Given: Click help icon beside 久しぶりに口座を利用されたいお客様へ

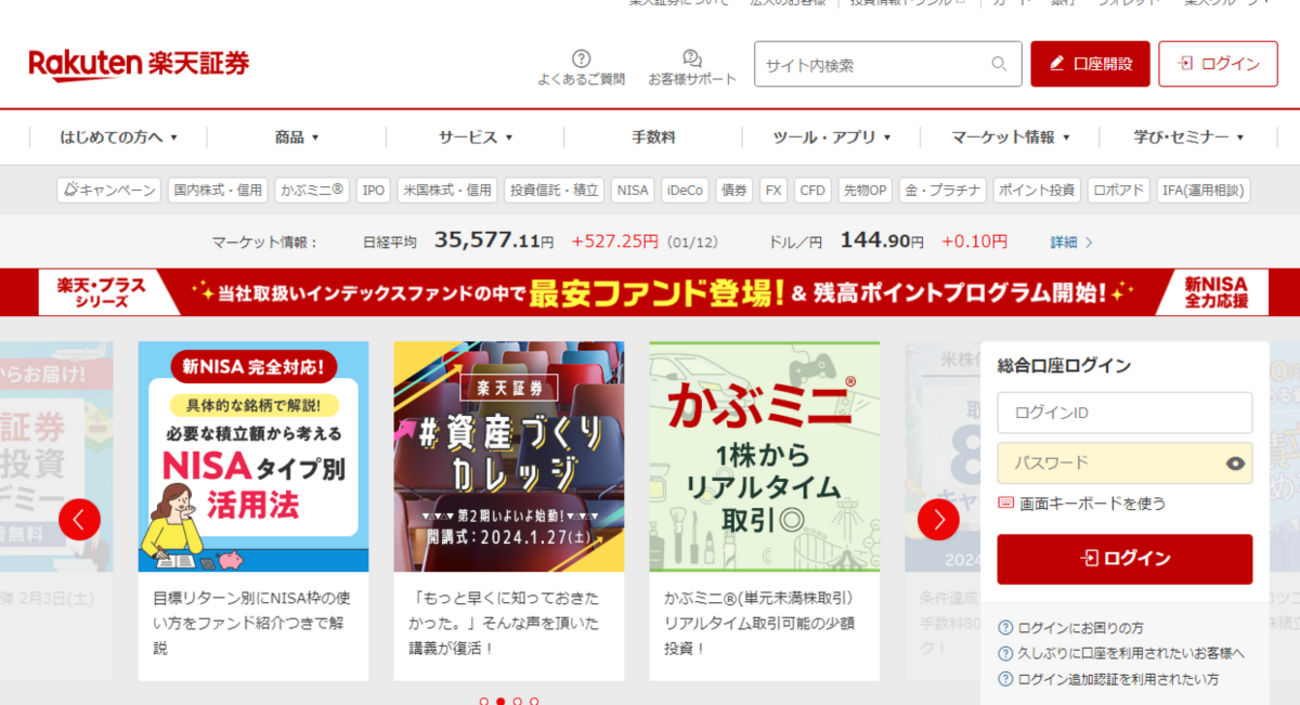Looking at the screenshot, I should point(1006,654).
